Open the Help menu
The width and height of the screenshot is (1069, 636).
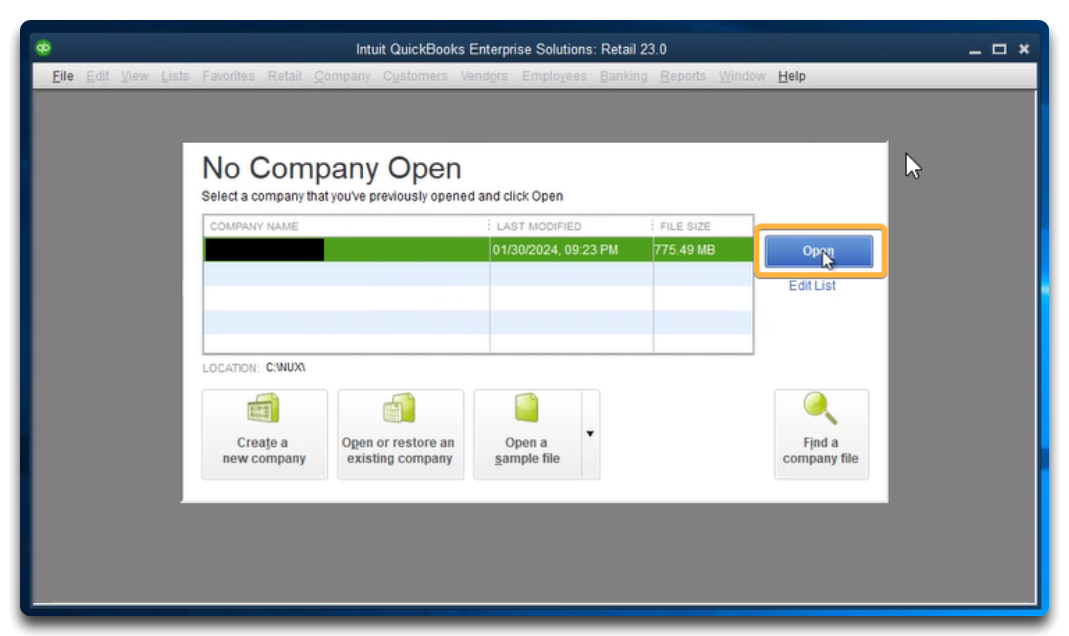click(x=792, y=76)
